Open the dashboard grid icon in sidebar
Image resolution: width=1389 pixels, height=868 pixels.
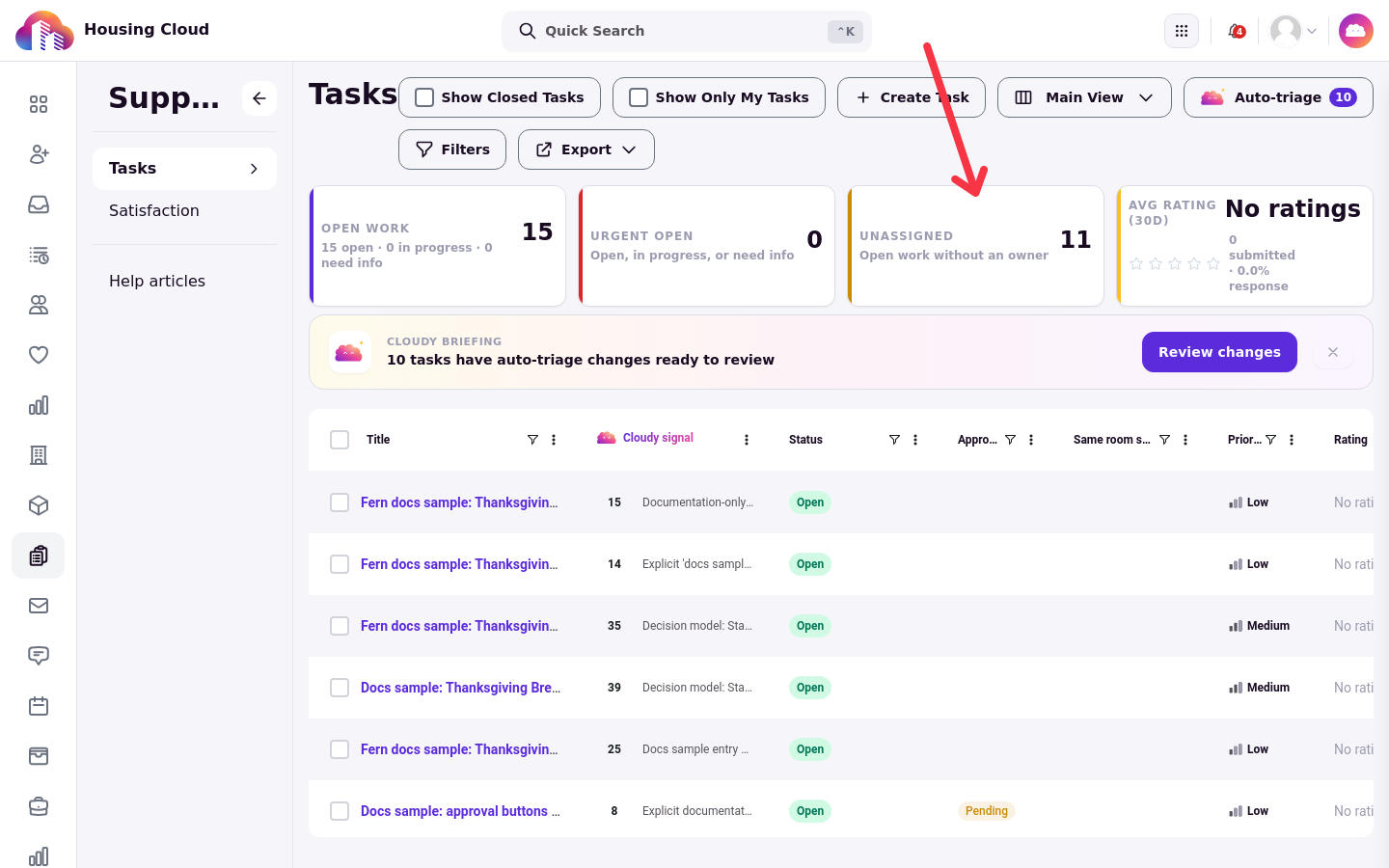tap(39, 104)
